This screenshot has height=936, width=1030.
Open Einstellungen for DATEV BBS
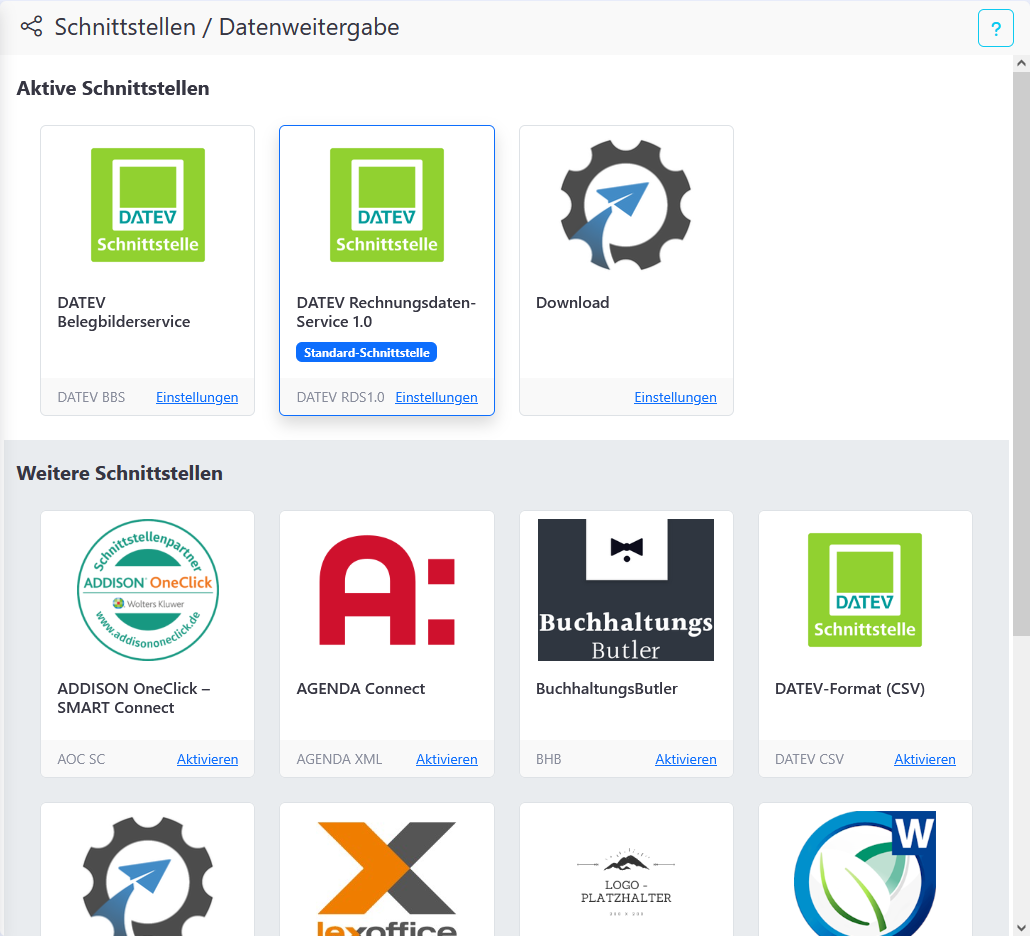[197, 397]
